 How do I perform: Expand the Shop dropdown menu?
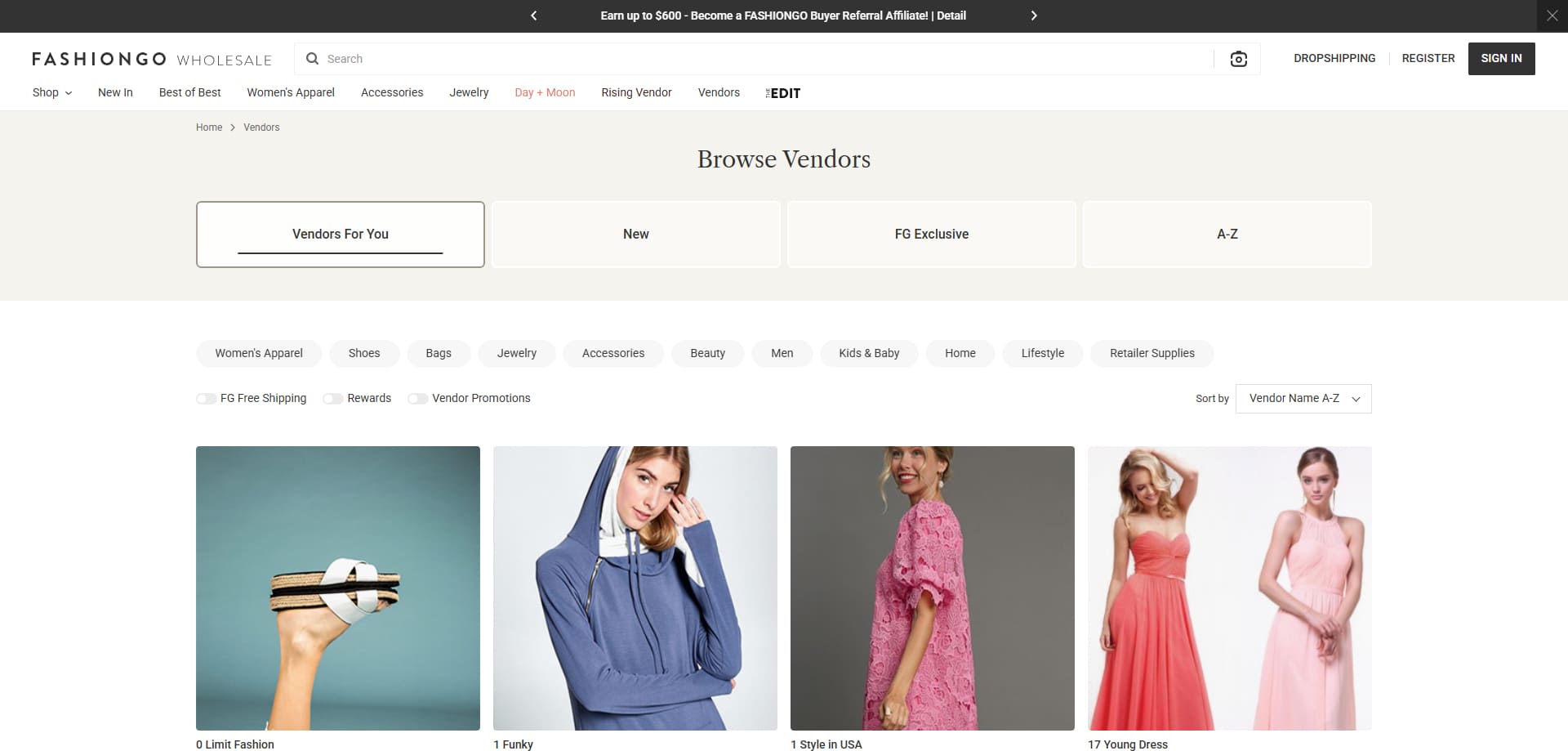[52, 92]
